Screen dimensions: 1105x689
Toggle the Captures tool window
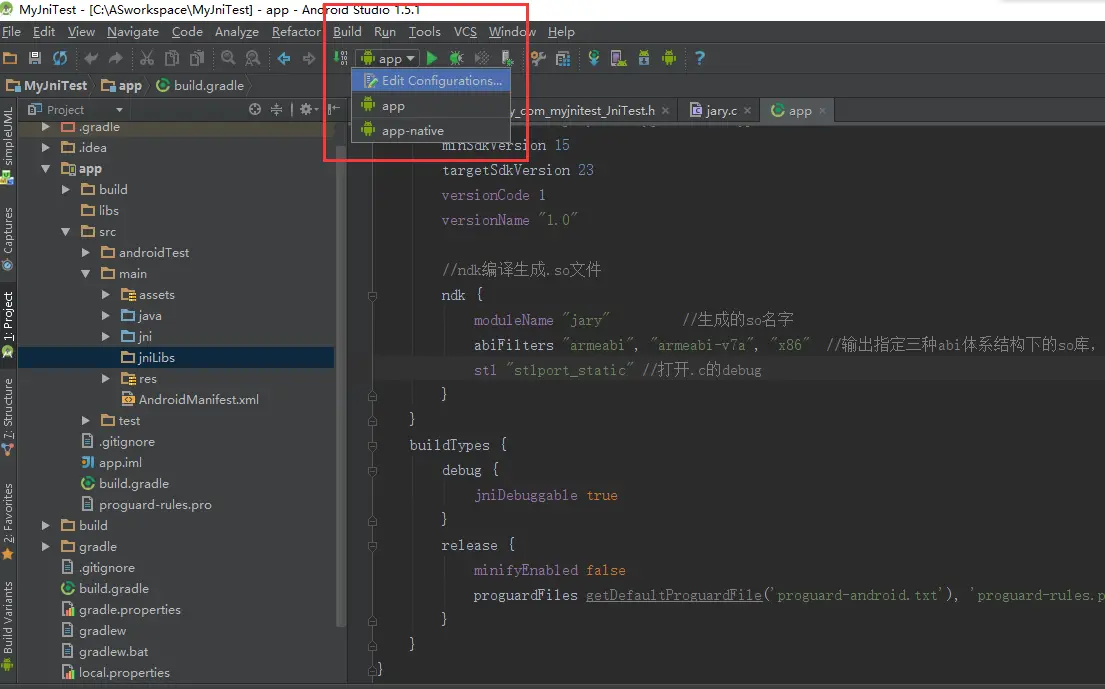(x=8, y=238)
